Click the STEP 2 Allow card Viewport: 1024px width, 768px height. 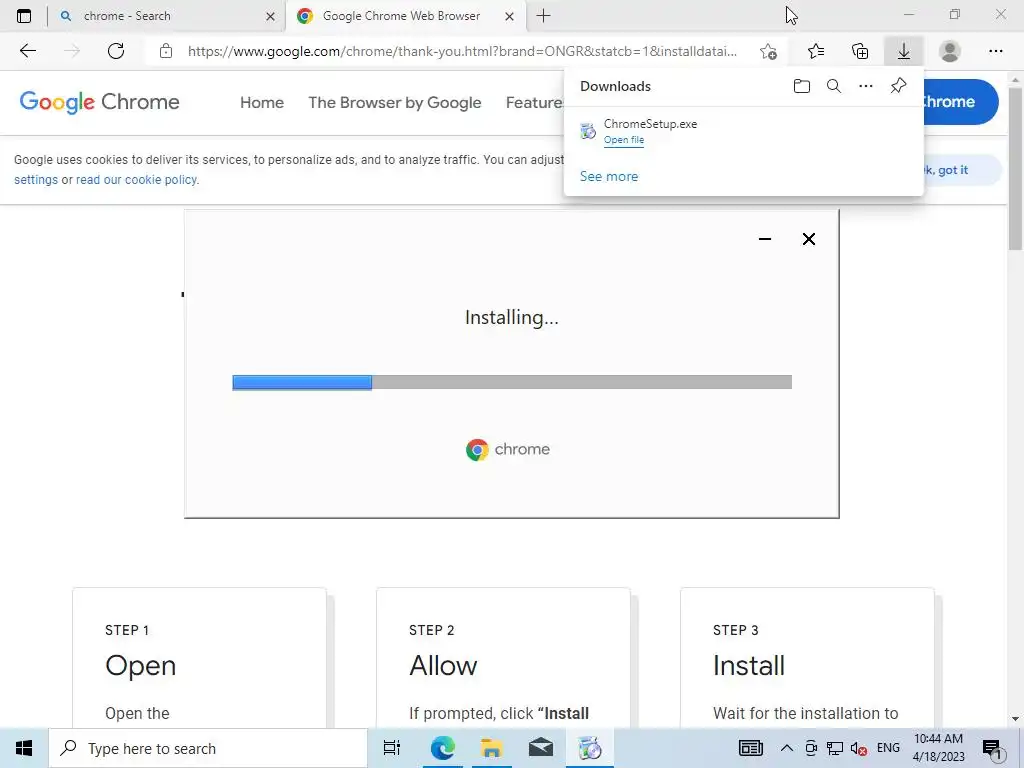click(503, 658)
